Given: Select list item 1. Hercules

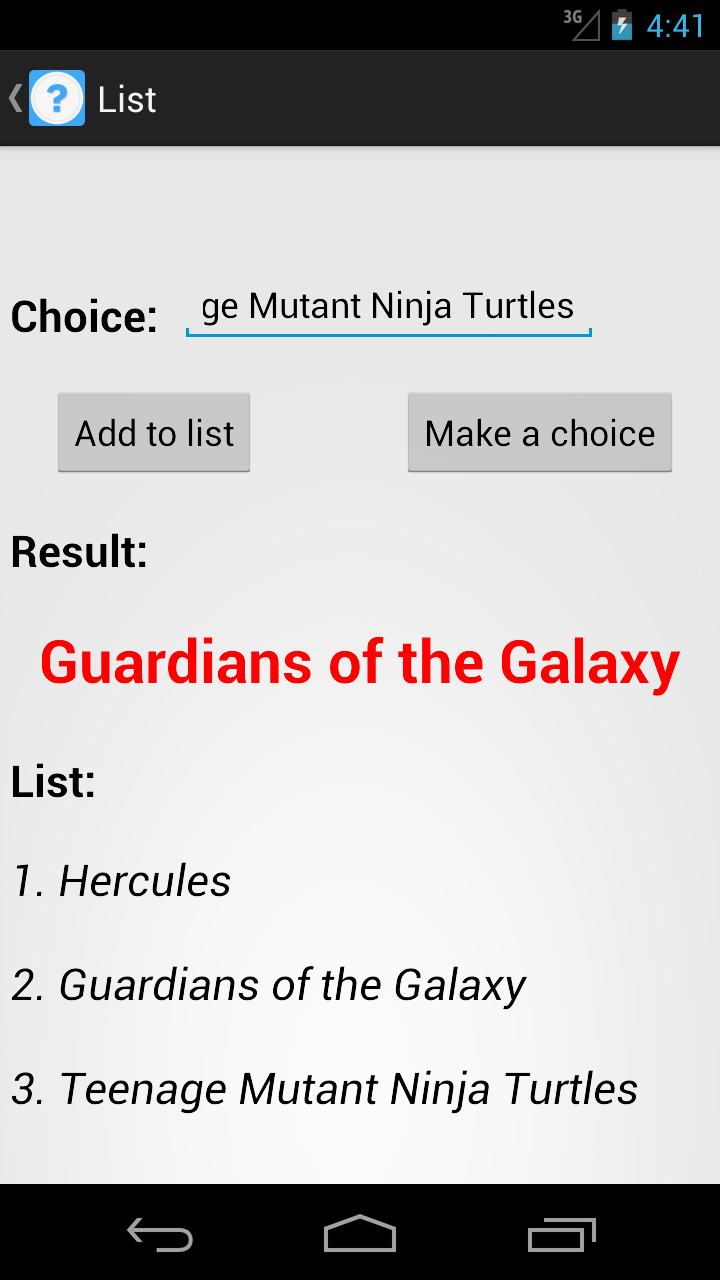Looking at the screenshot, I should (x=122, y=881).
